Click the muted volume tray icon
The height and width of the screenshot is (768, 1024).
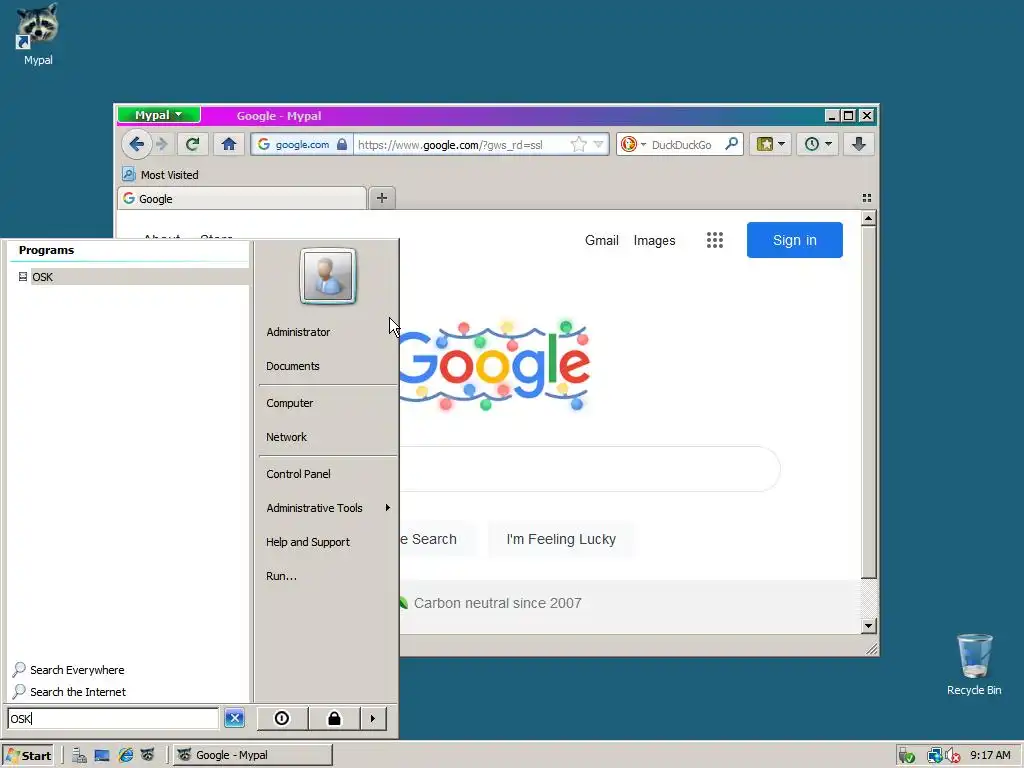tap(953, 756)
